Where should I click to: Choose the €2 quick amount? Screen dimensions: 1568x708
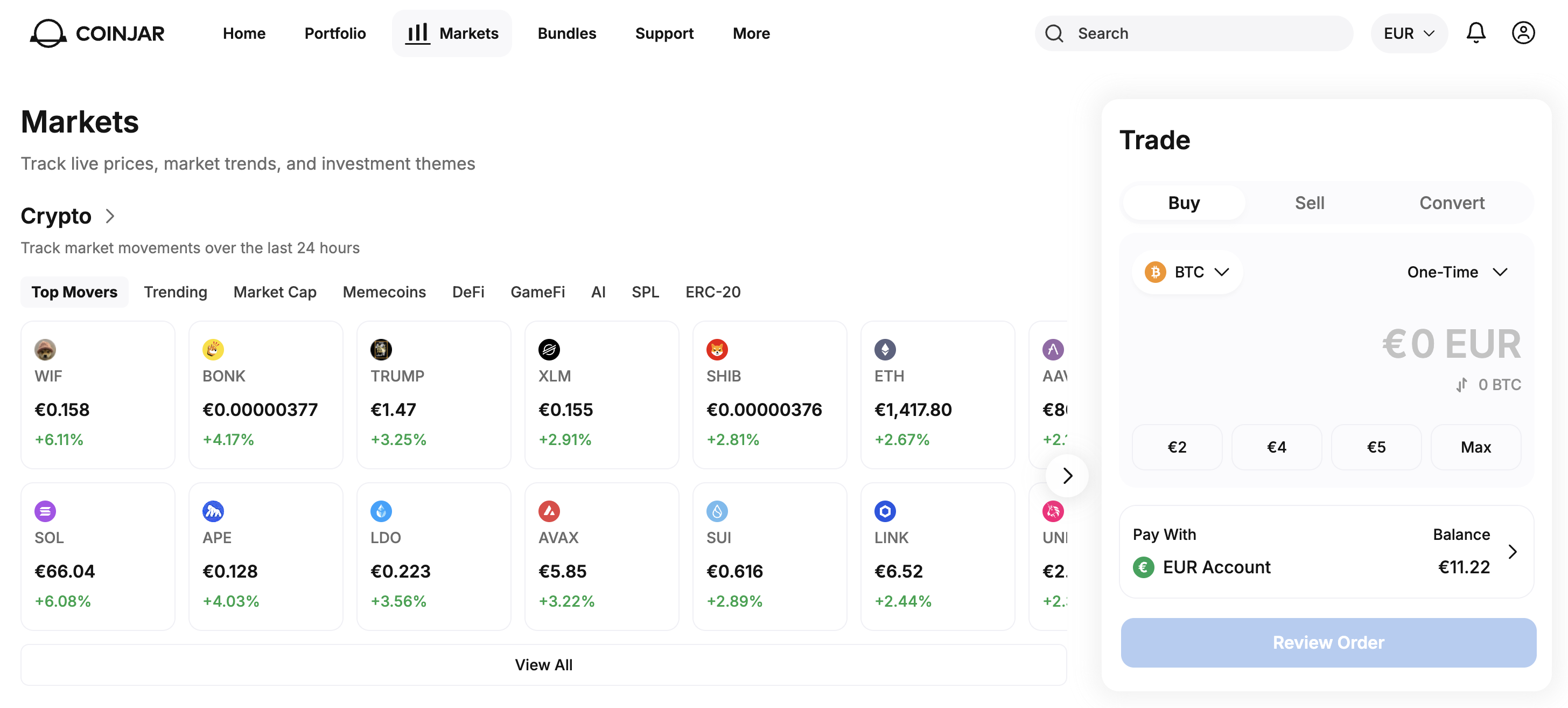click(1177, 447)
